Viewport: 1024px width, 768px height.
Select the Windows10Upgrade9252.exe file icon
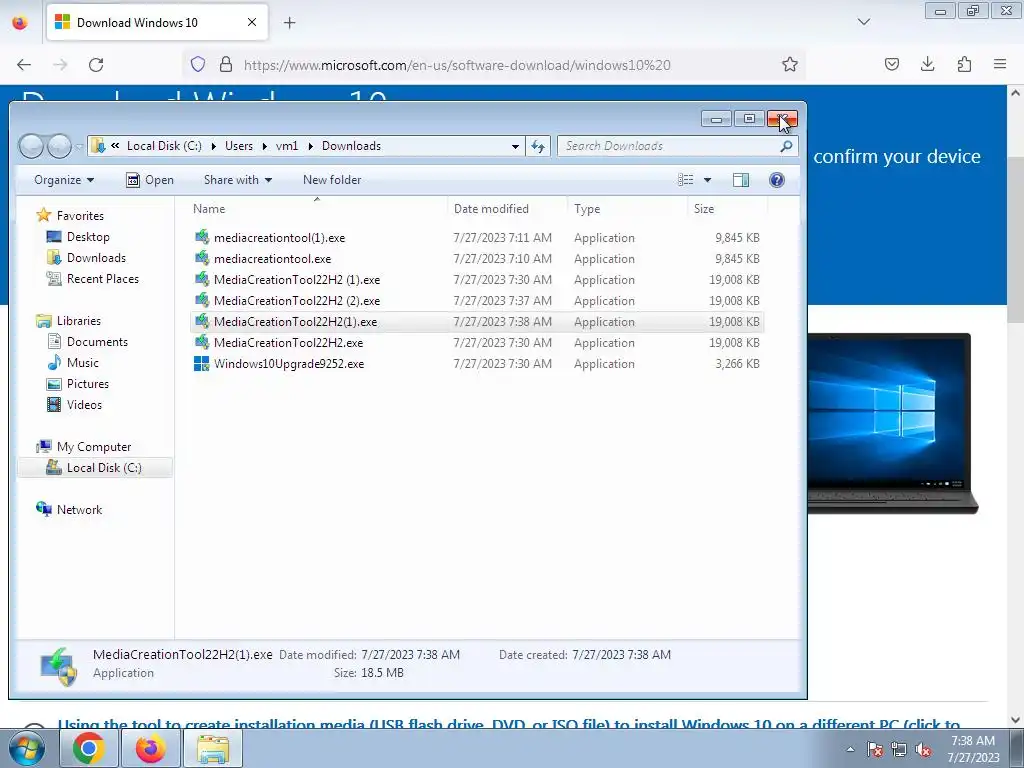pyautogui.click(x=202, y=363)
